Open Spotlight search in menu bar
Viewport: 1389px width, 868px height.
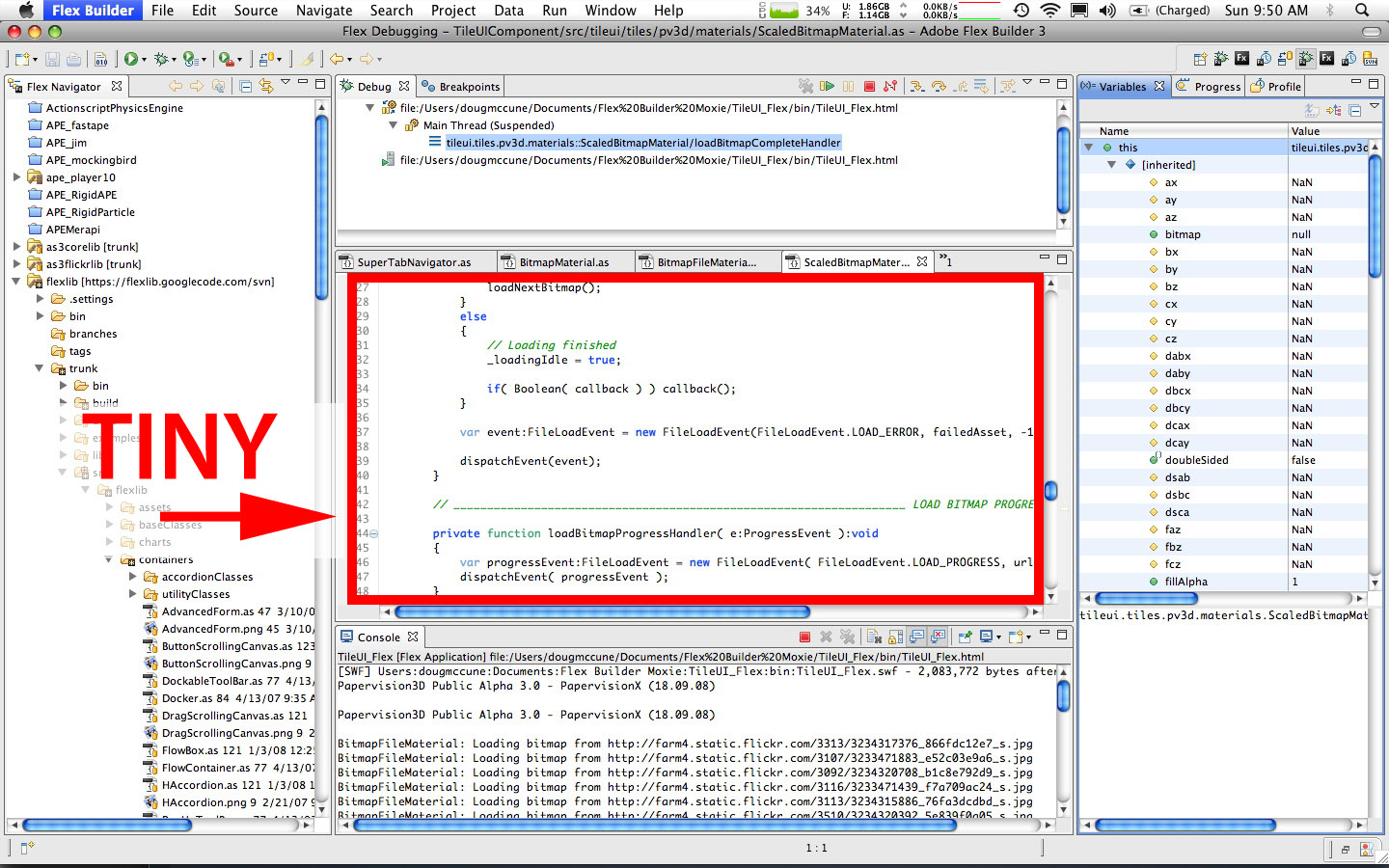tap(1362, 10)
